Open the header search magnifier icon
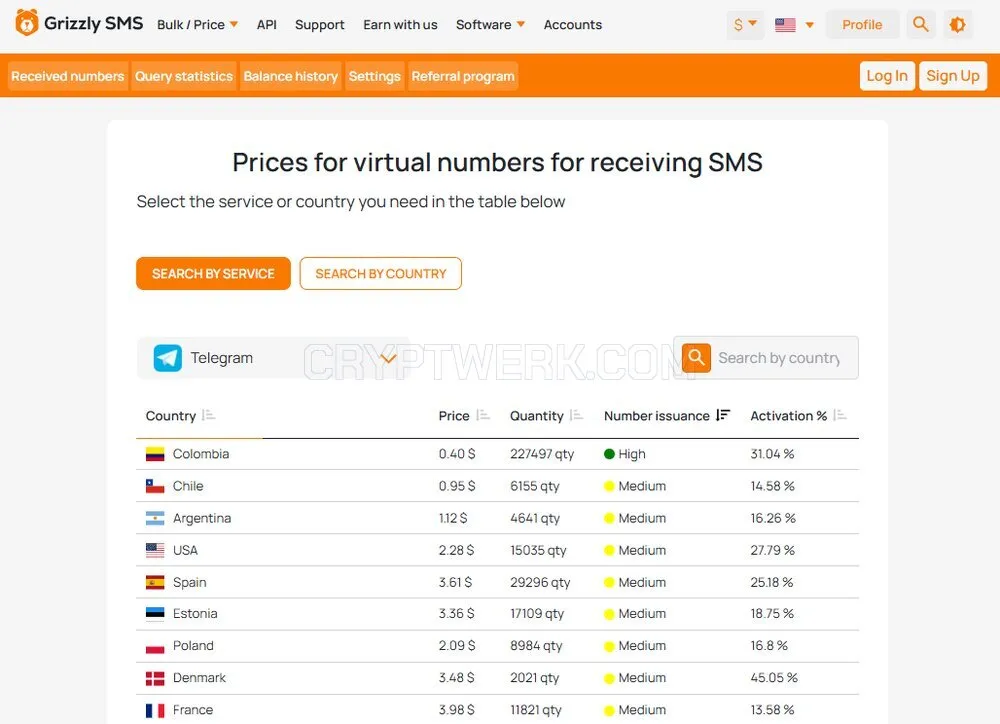This screenshot has width=1000, height=724. [x=920, y=24]
